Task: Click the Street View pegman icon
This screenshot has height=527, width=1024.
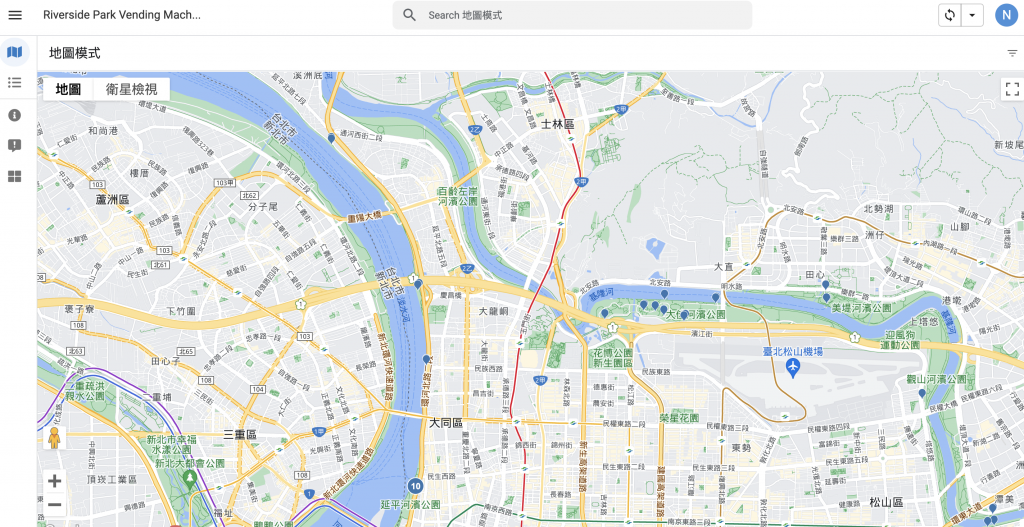Action: pos(54,438)
